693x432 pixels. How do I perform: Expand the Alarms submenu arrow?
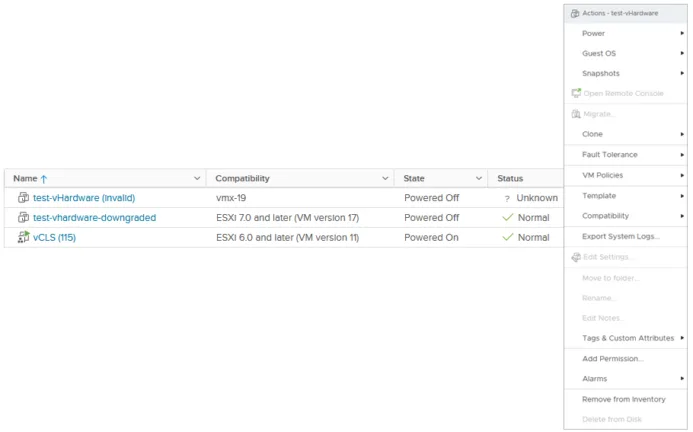pos(682,378)
